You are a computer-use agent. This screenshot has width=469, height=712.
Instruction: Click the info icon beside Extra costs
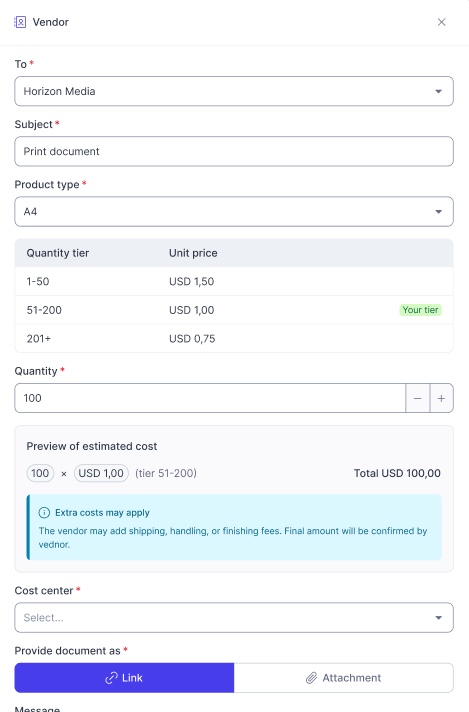44,513
